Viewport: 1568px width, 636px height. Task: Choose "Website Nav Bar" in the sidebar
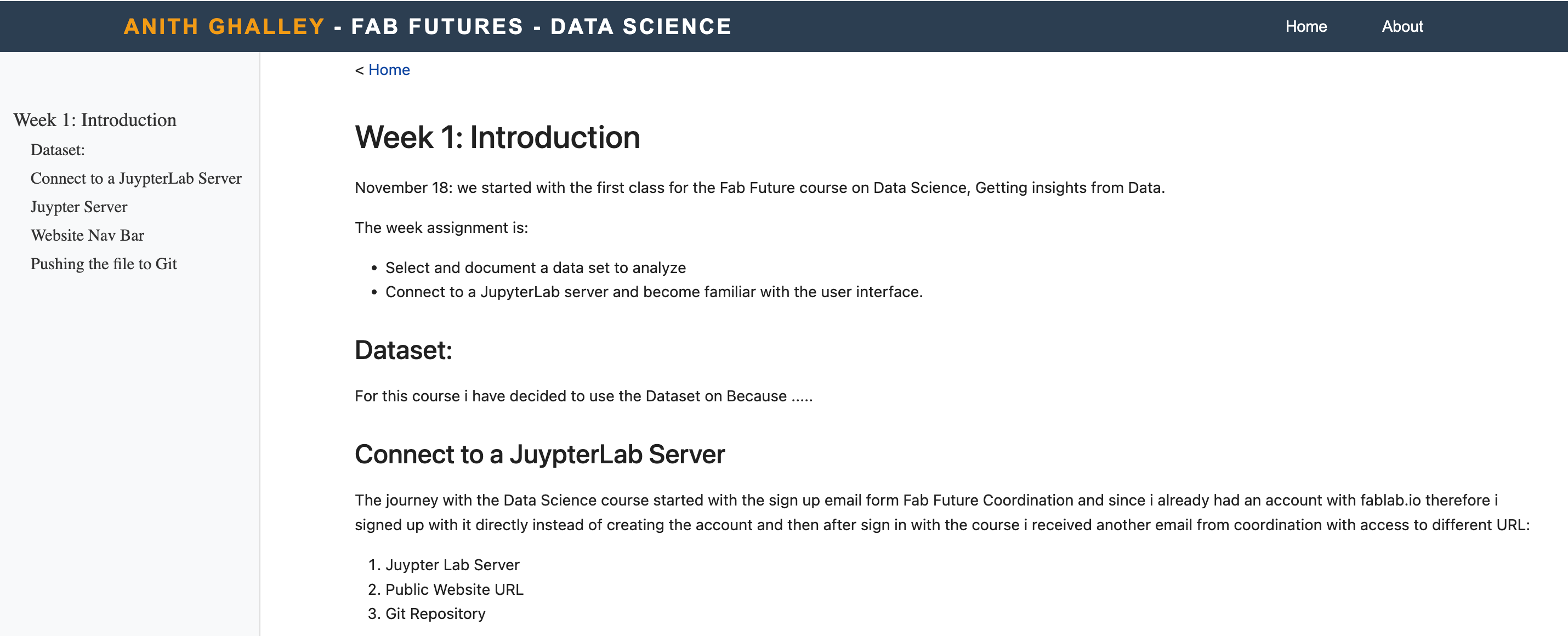[87, 236]
